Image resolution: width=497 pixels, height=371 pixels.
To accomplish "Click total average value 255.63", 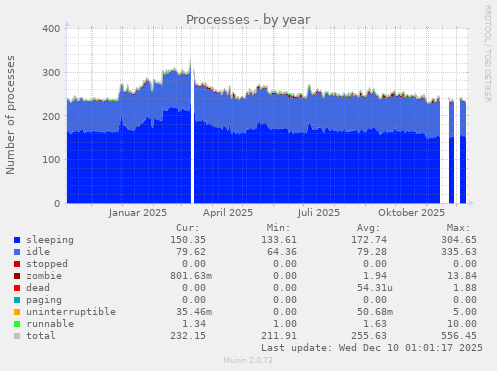I will pos(369,336).
